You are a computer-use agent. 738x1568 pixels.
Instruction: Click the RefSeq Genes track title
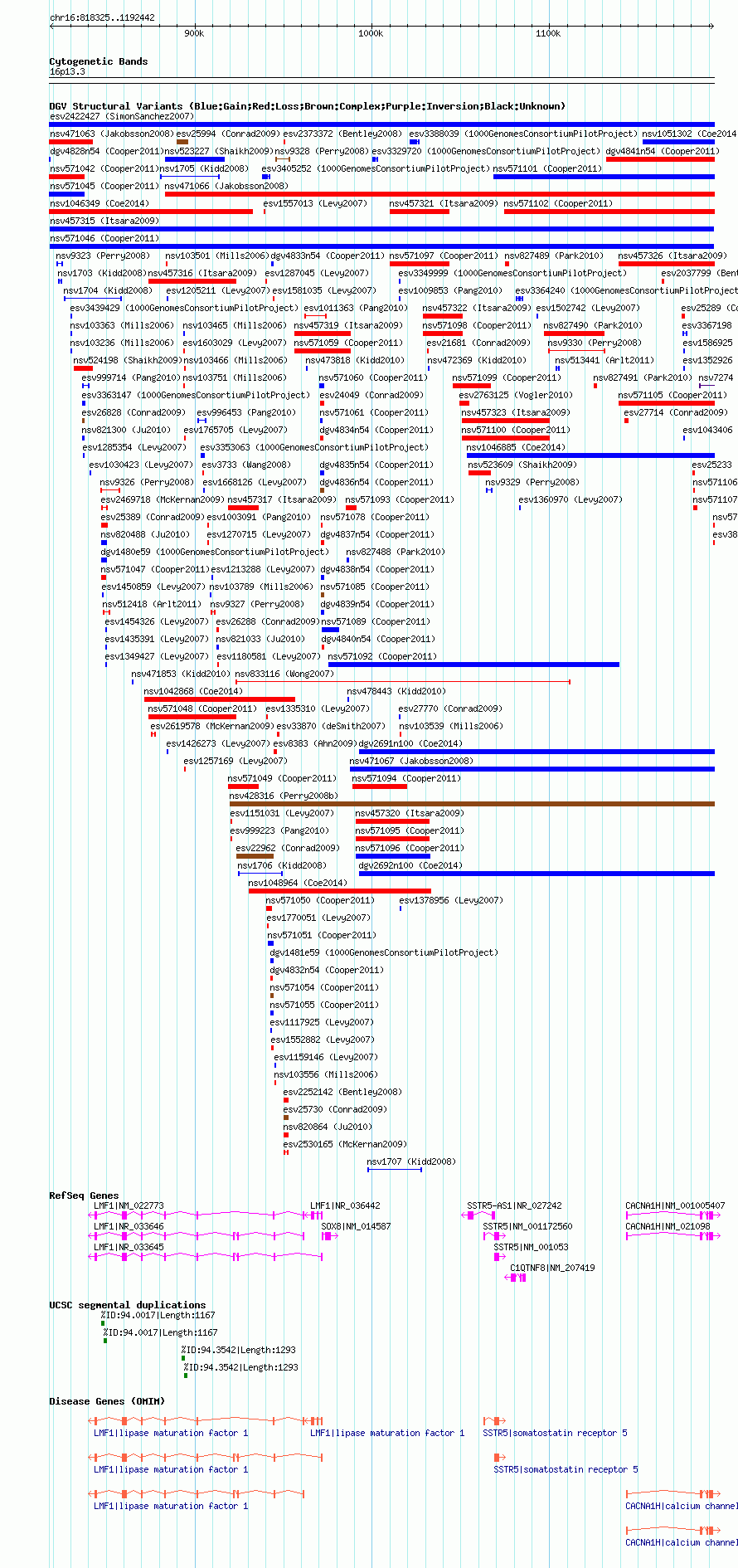[84, 1195]
